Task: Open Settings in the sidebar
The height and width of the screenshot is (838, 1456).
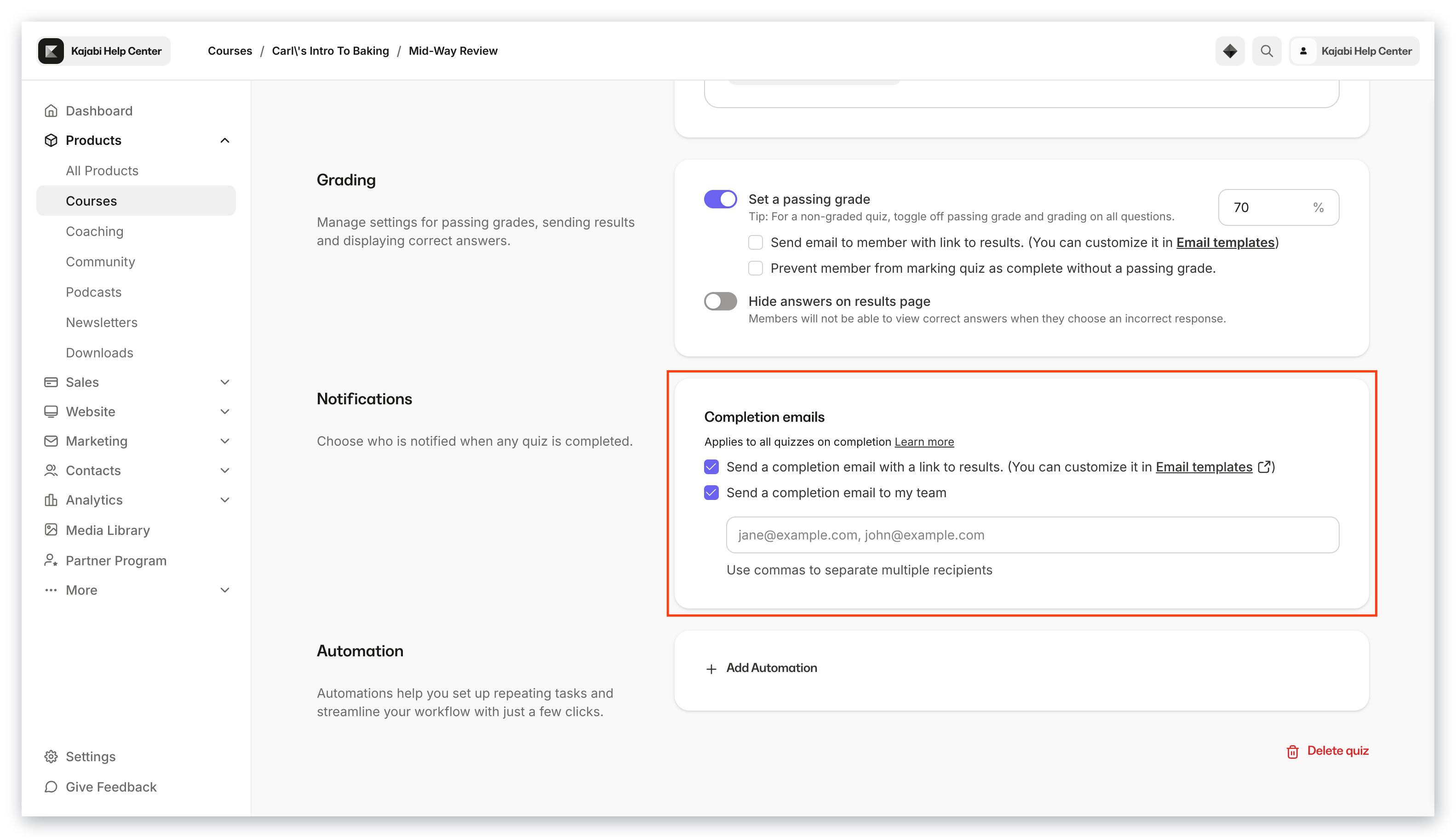Action: (90, 756)
